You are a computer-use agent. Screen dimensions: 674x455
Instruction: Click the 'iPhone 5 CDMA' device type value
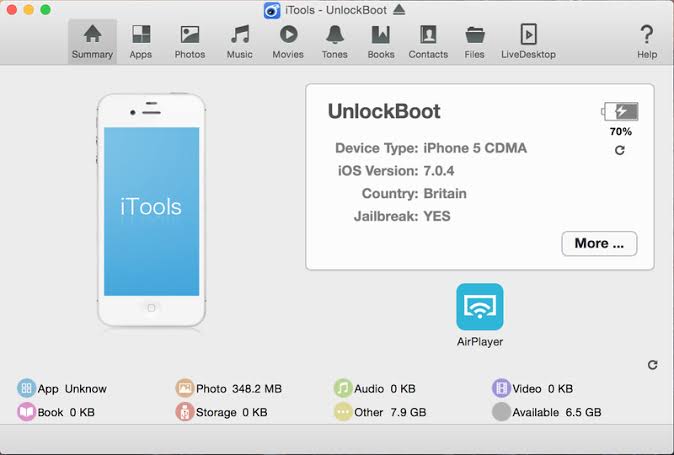click(475, 148)
